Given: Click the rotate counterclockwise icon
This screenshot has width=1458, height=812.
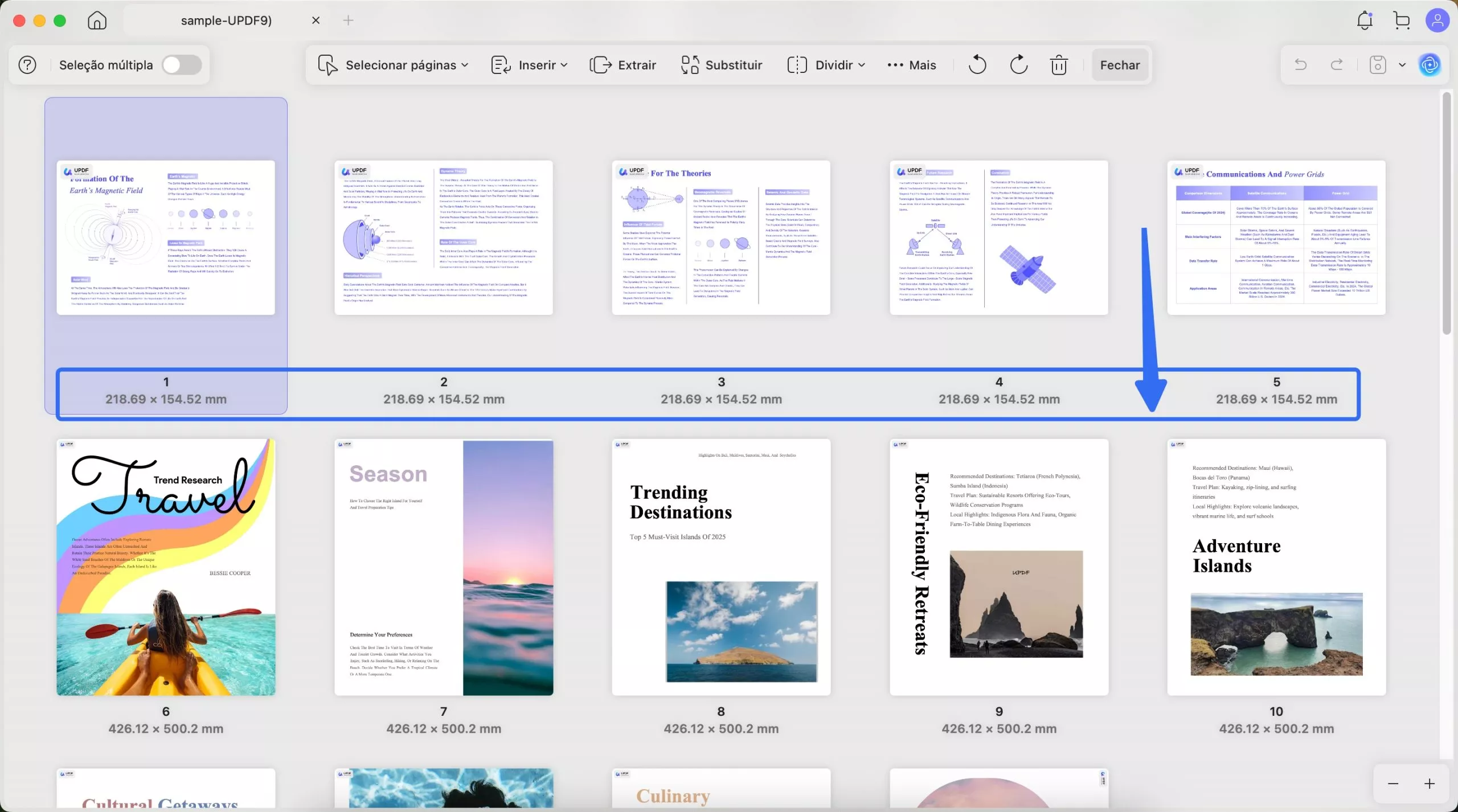Looking at the screenshot, I should (x=977, y=65).
